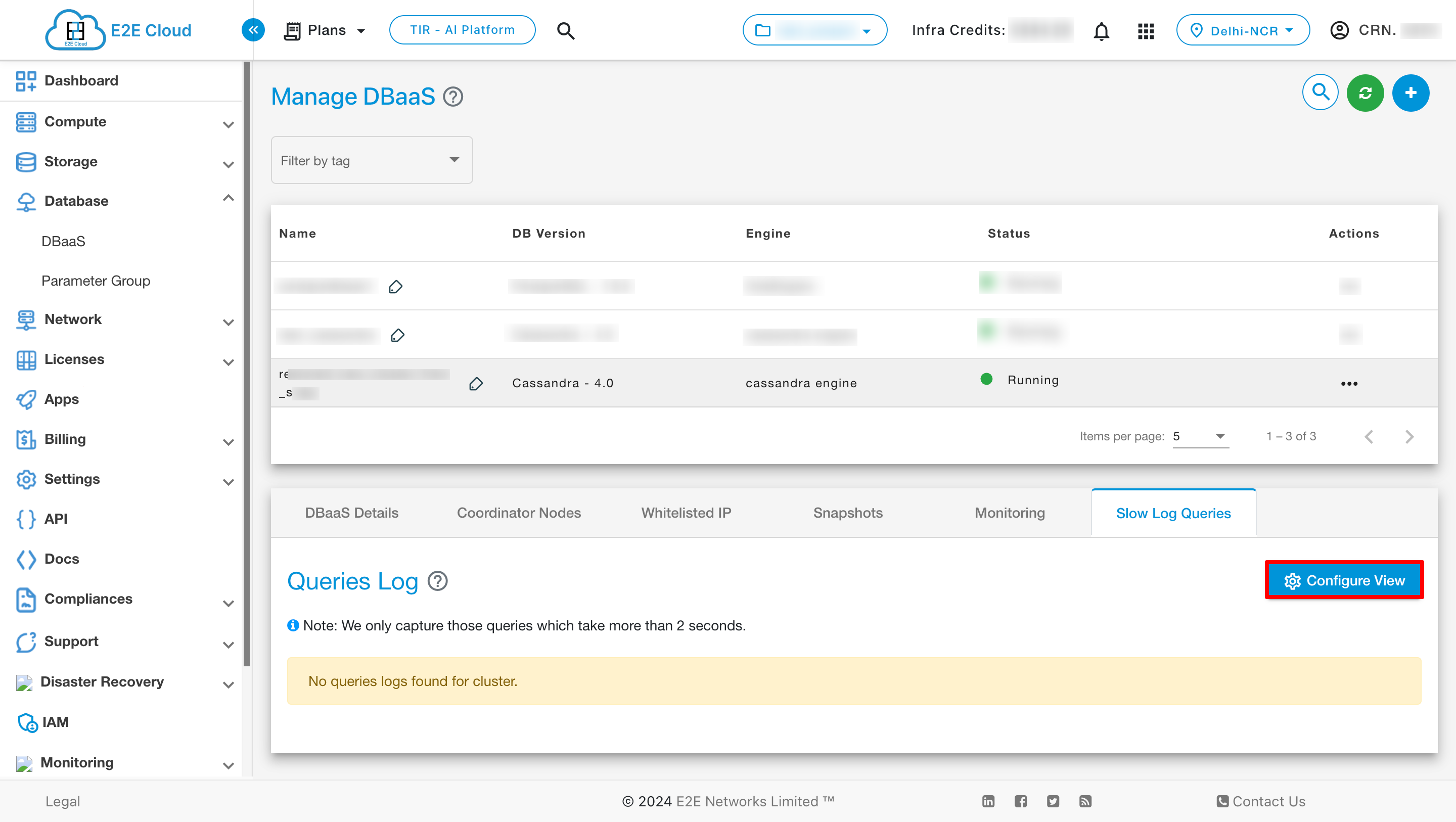The height and width of the screenshot is (822, 1456).
Task: Switch to Whitelisted IP tab
Action: coord(686,513)
